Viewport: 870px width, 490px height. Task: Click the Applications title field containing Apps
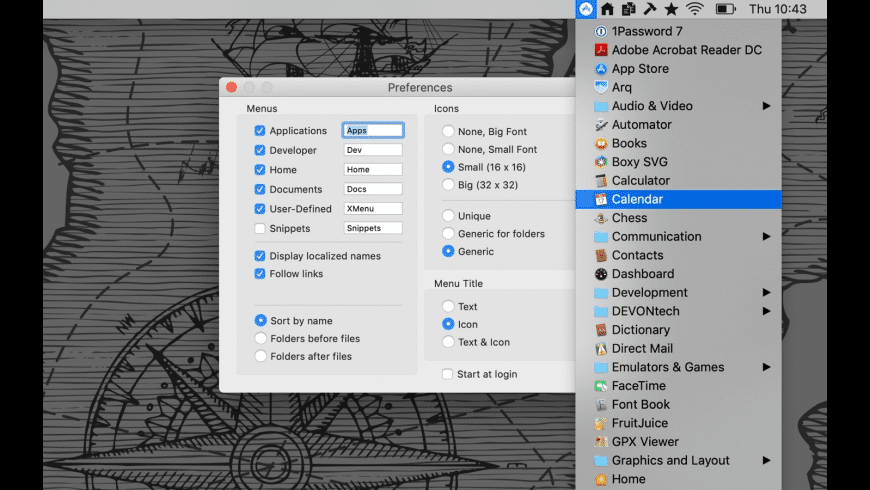click(373, 130)
